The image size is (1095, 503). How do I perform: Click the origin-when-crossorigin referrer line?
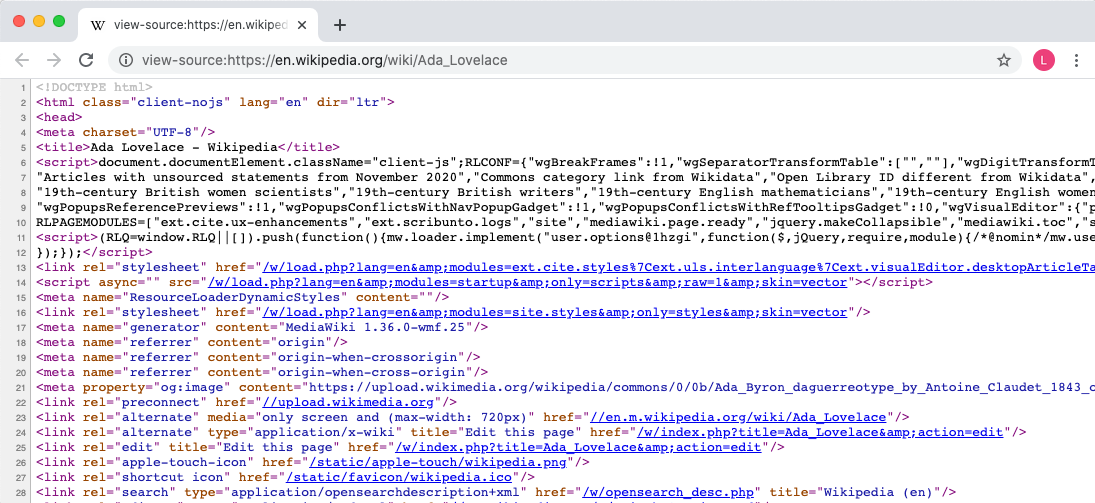pos(258,357)
